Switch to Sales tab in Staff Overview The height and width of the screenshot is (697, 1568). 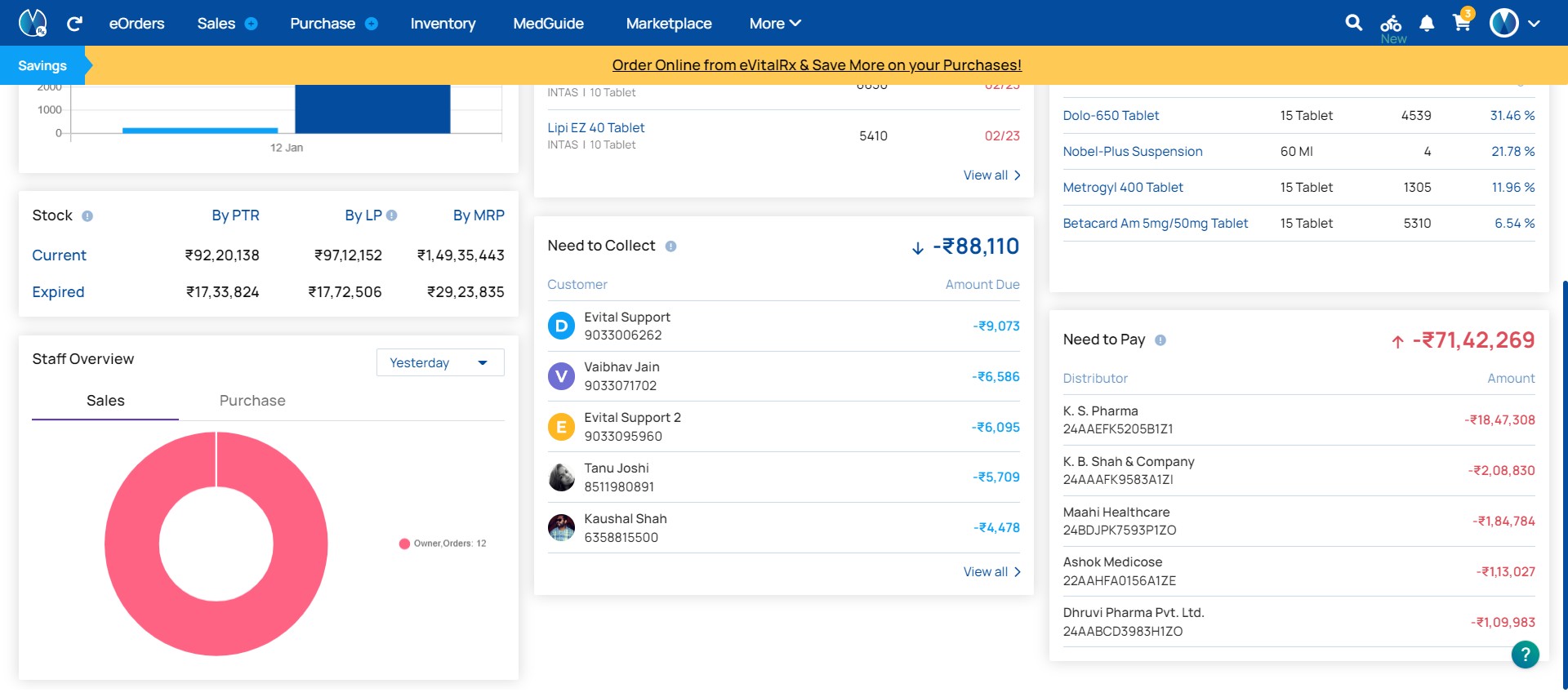point(105,401)
